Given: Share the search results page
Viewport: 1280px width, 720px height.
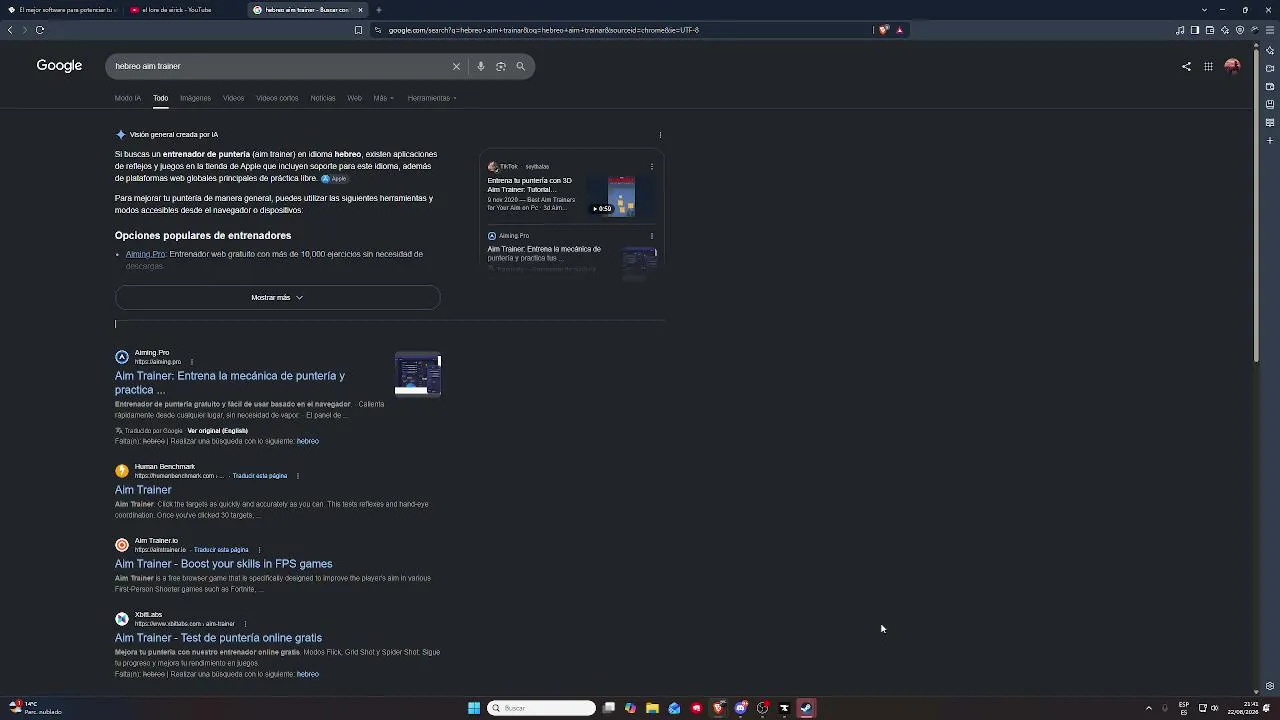Looking at the screenshot, I should pos(1186,67).
